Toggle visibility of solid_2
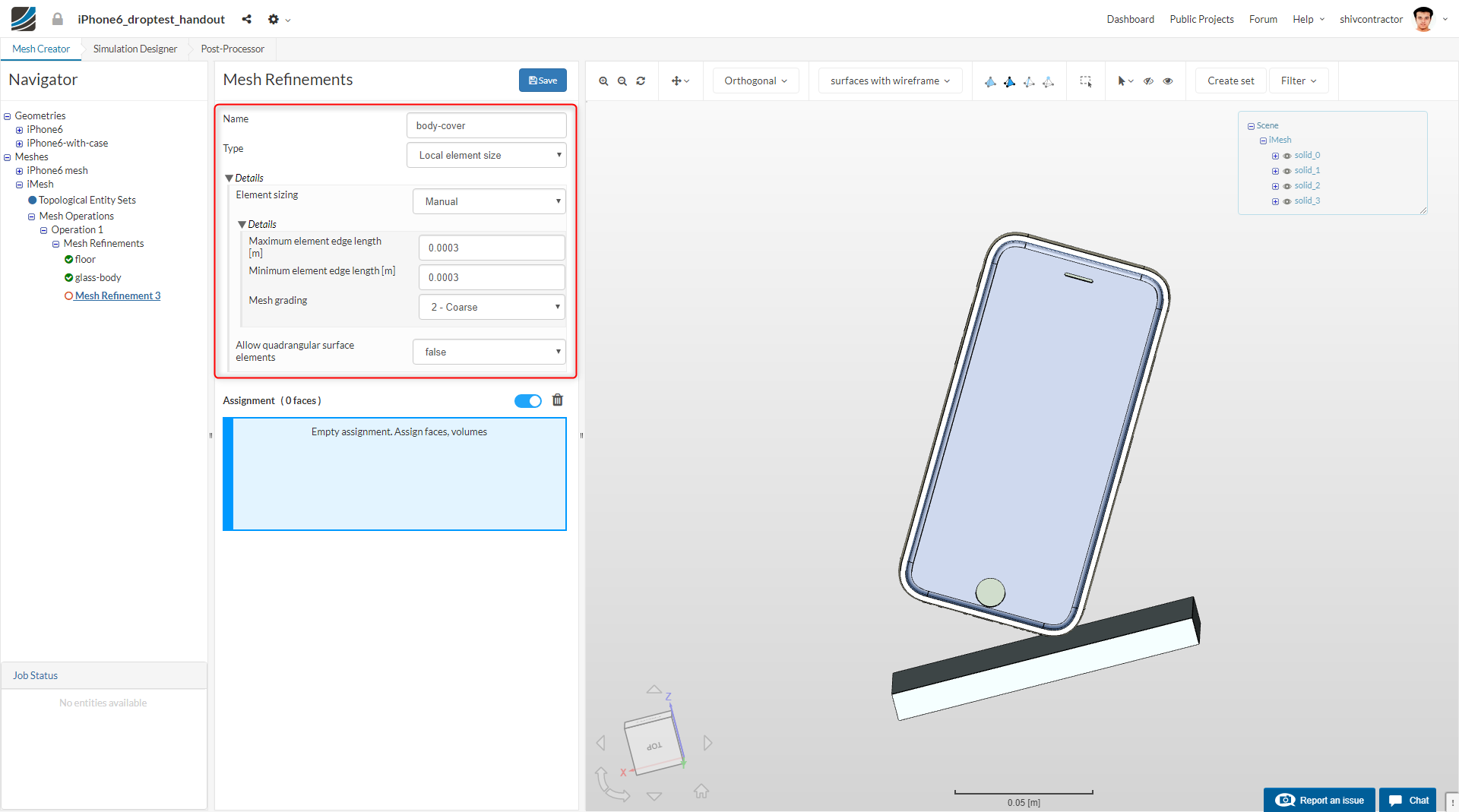Screen dimensions: 1459x812 pyautogui.click(x=1287, y=186)
